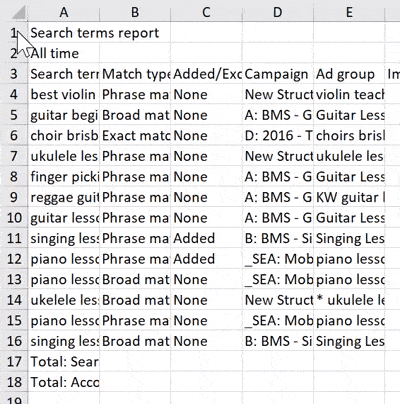Viewport: 400px width, 404px height.
Task: Click the 'KW guitar' ad group cell
Action: click(349, 197)
